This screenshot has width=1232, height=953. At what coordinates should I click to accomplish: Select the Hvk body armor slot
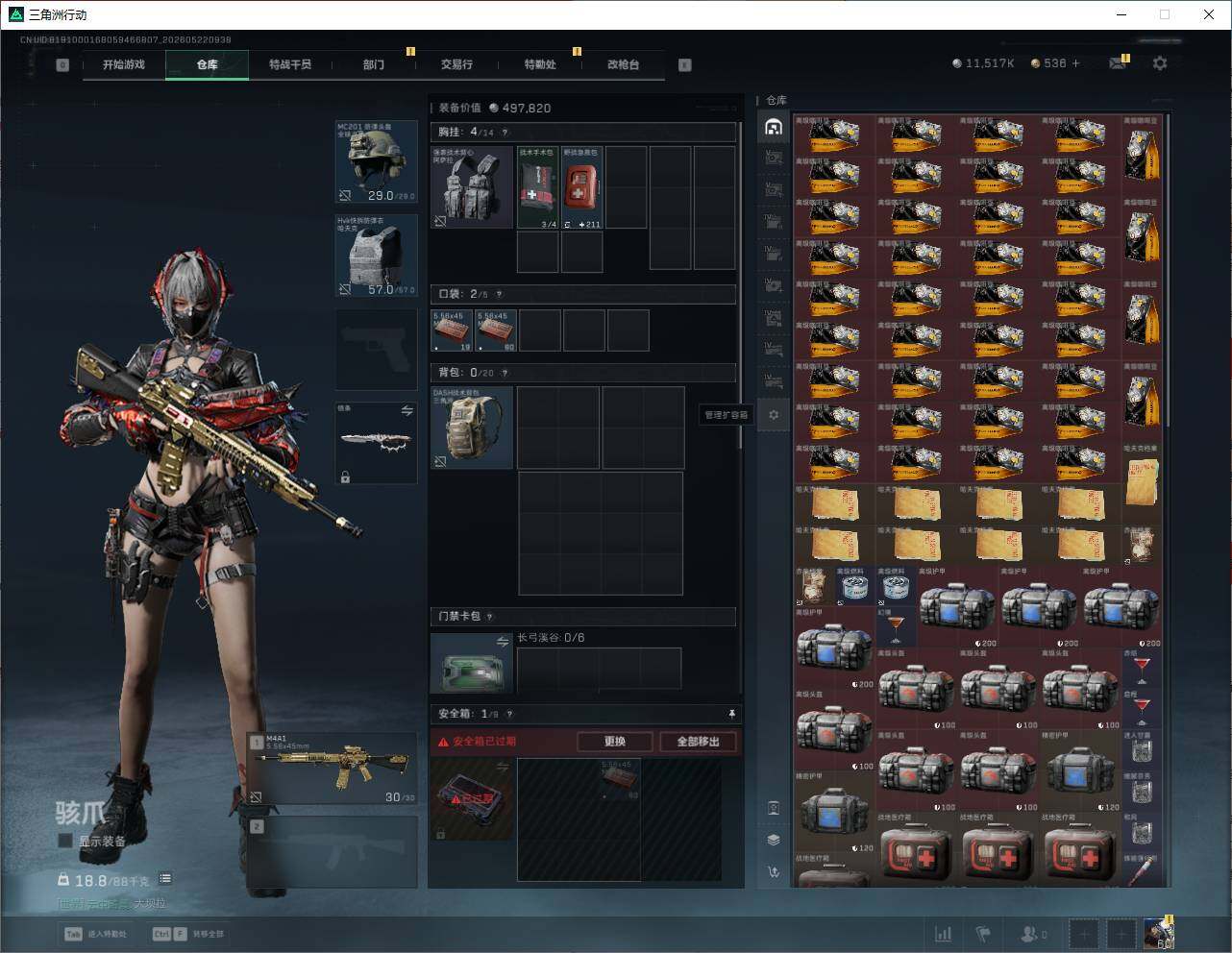pos(376,256)
